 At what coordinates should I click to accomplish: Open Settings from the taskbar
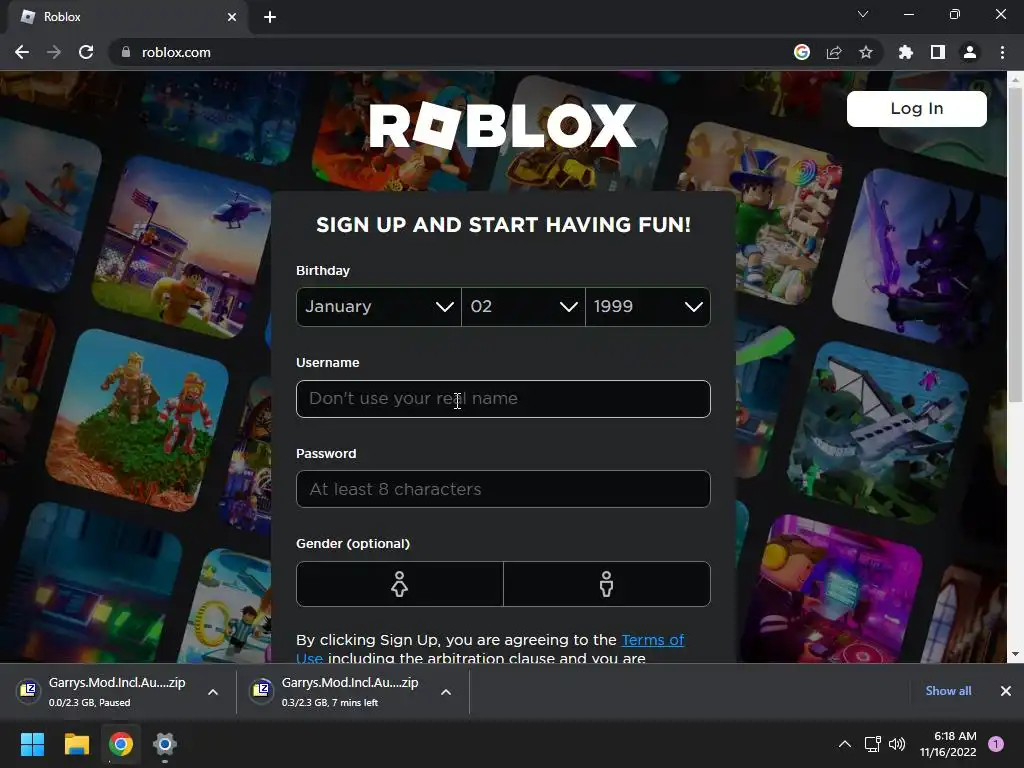tap(165, 744)
